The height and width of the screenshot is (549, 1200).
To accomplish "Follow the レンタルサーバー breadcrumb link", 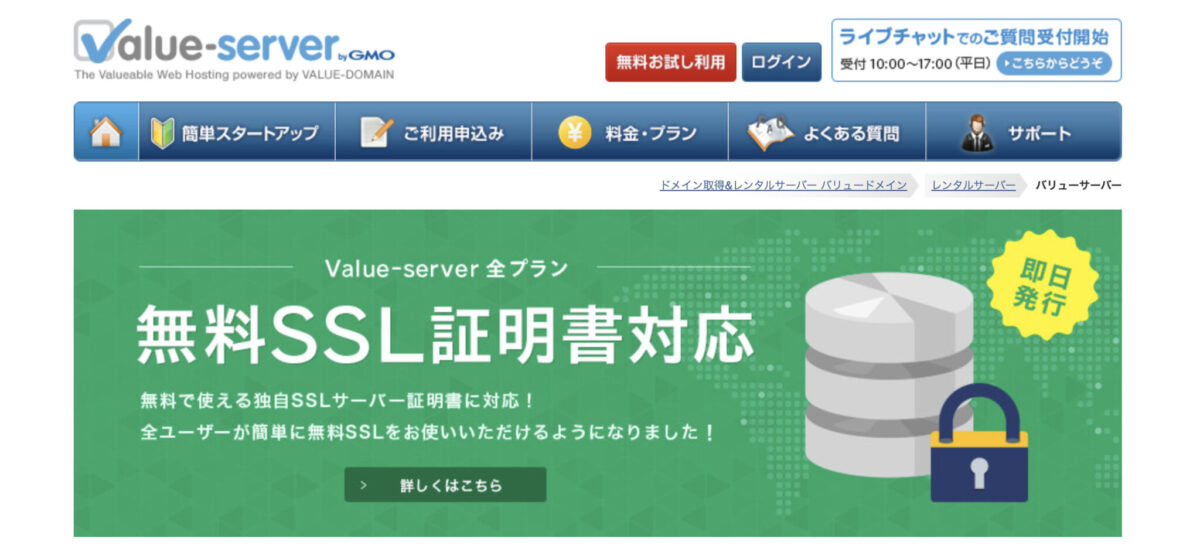I will (x=973, y=186).
